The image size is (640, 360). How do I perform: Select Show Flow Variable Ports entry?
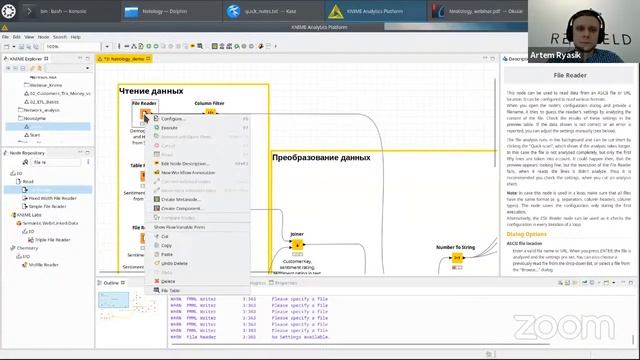tap(198, 227)
